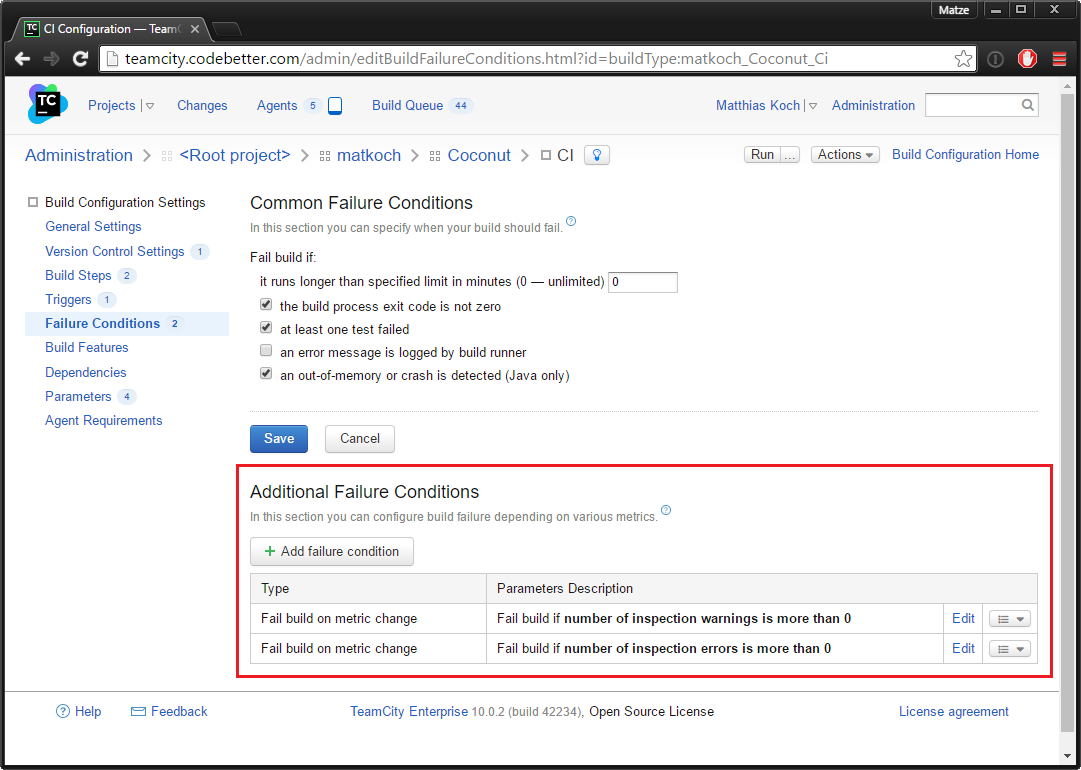Screen dimensions: 1081x770
Task: Enable 'error message is logged by build runner'
Action: (x=266, y=350)
